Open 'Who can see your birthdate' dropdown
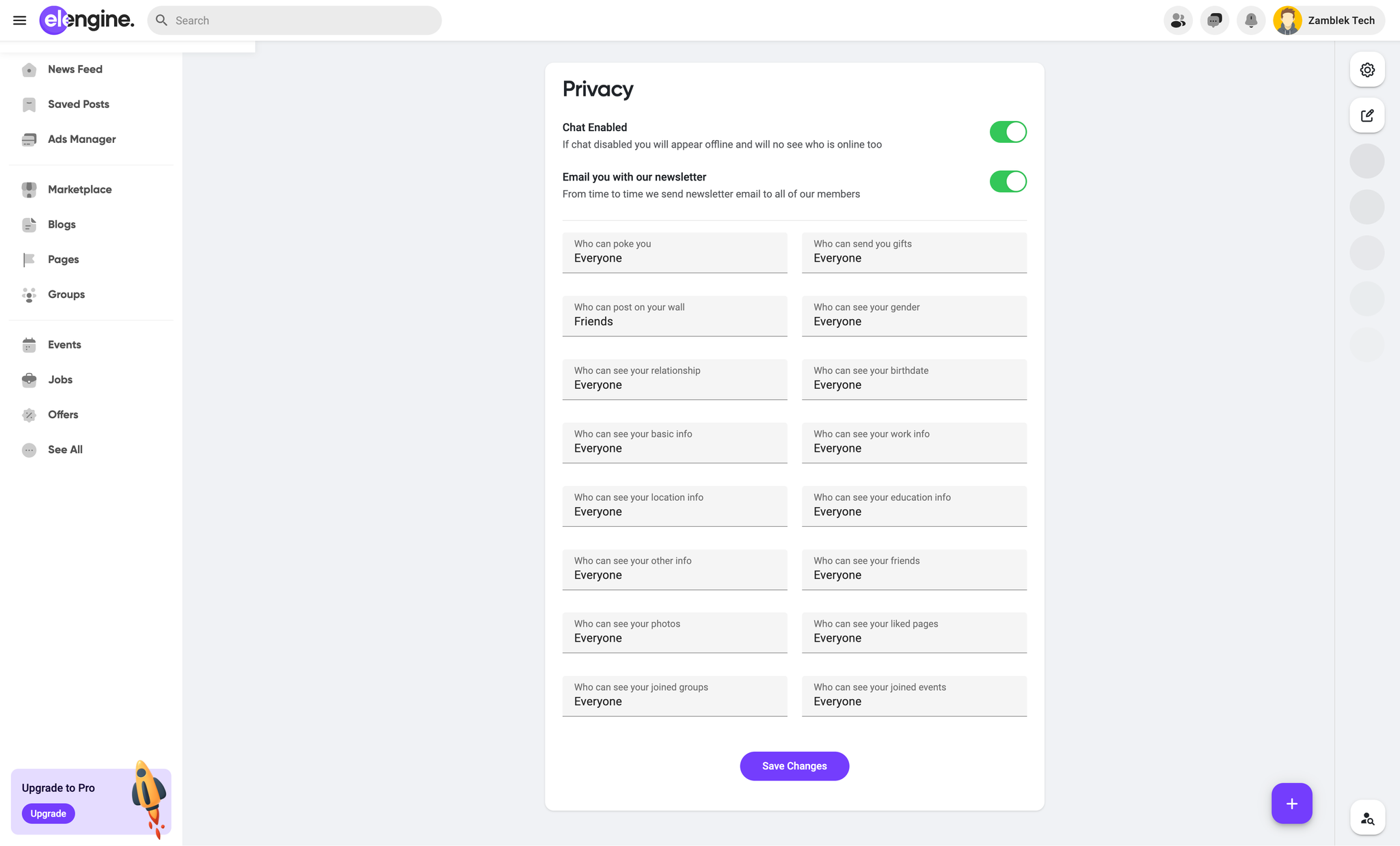 pos(914,379)
